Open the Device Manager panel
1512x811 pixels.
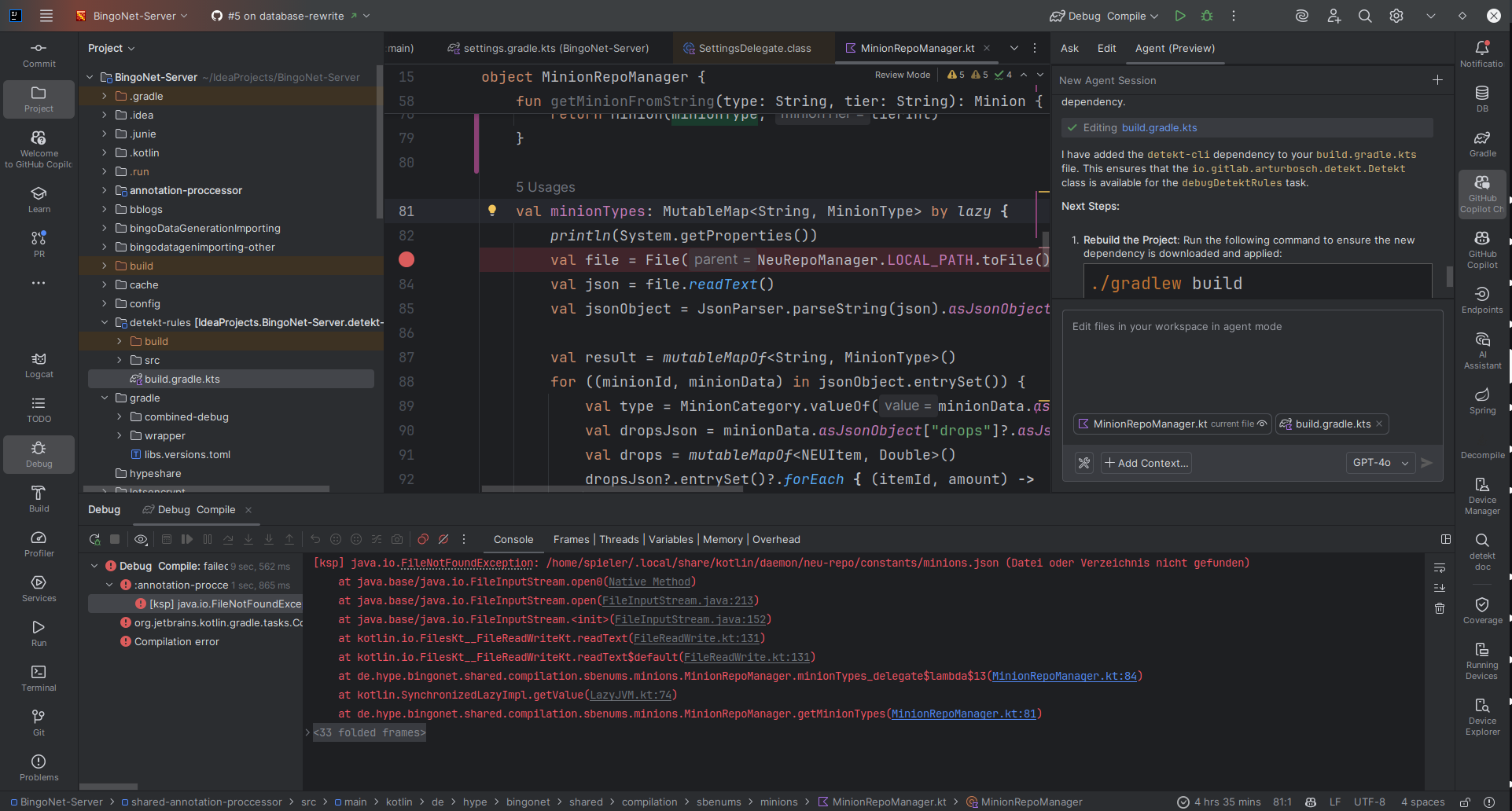(x=1482, y=496)
